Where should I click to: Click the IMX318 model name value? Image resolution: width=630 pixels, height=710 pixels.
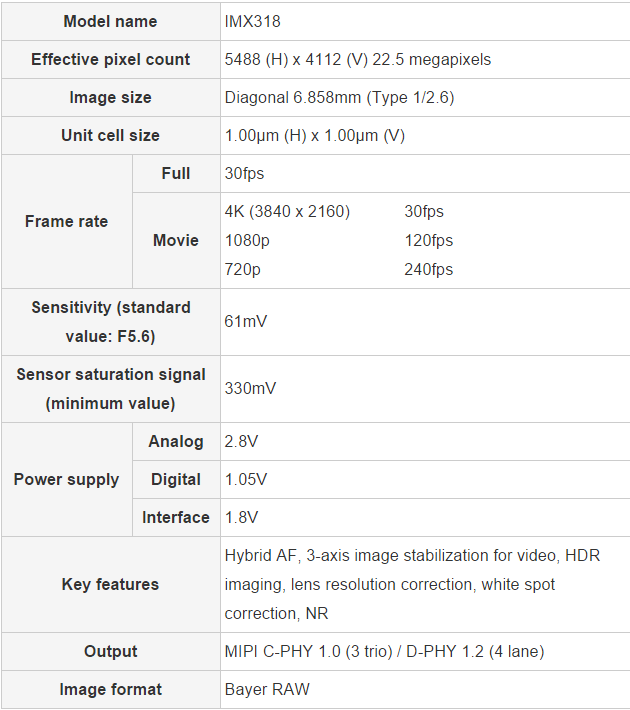point(251,21)
